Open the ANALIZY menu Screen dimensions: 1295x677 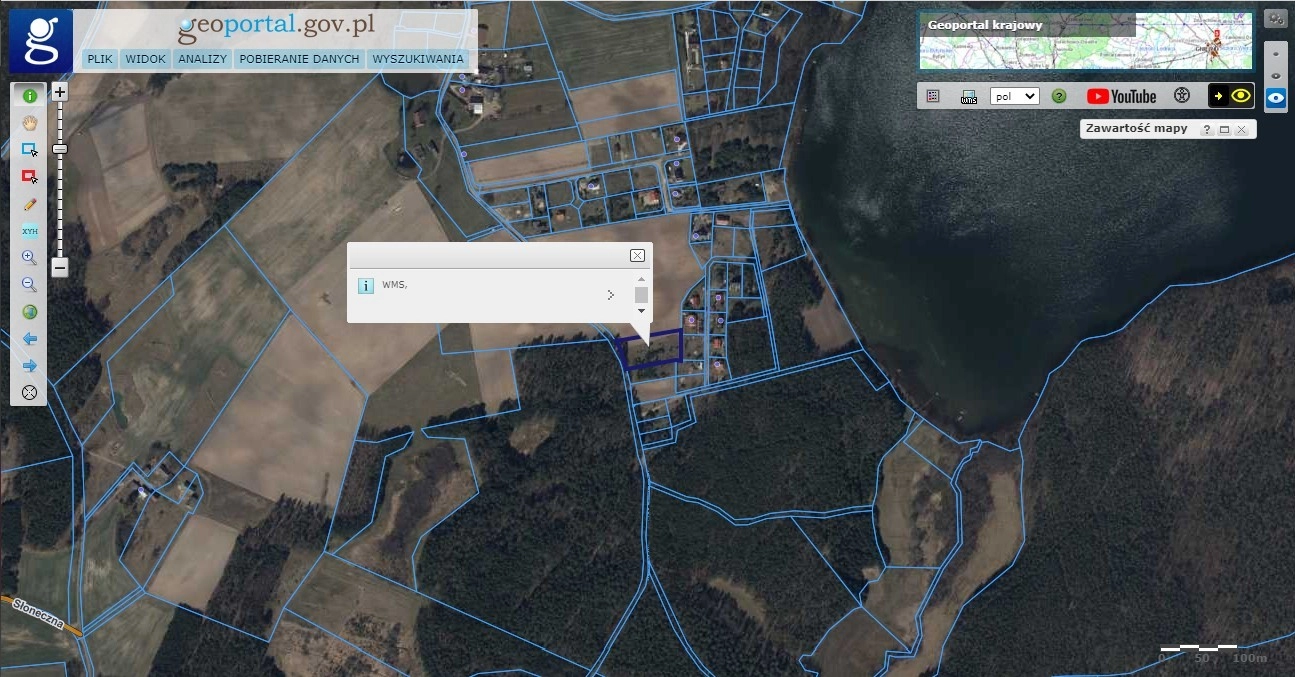tap(202, 59)
